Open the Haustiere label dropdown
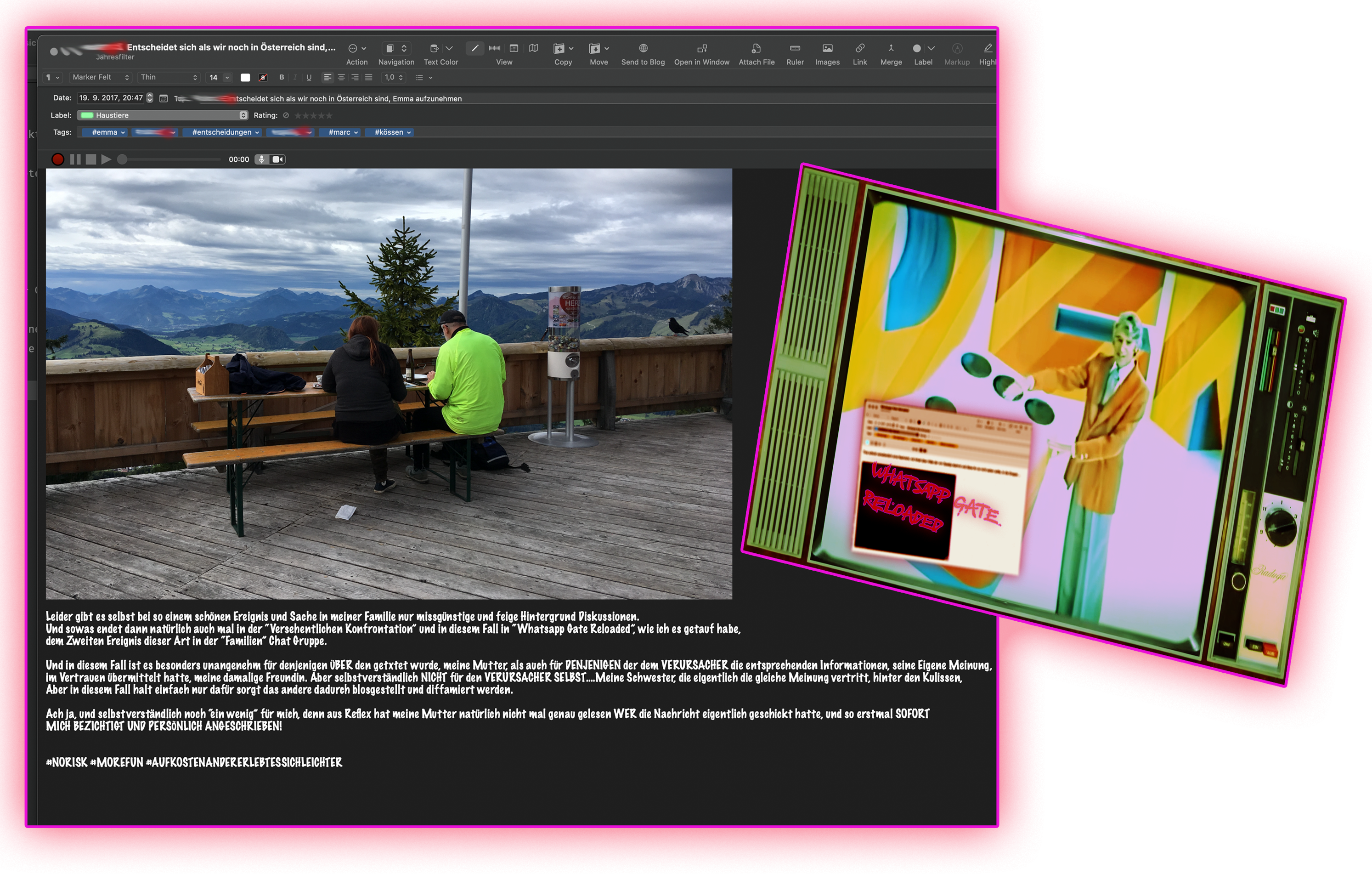The height and width of the screenshot is (874, 1372). [x=163, y=115]
